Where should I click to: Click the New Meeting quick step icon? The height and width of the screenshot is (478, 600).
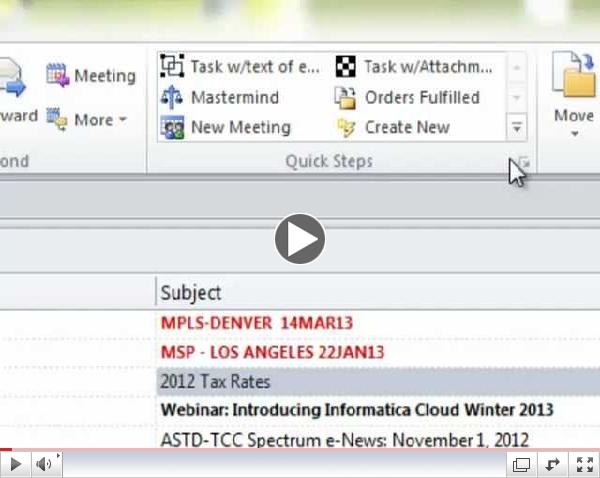click(x=172, y=127)
